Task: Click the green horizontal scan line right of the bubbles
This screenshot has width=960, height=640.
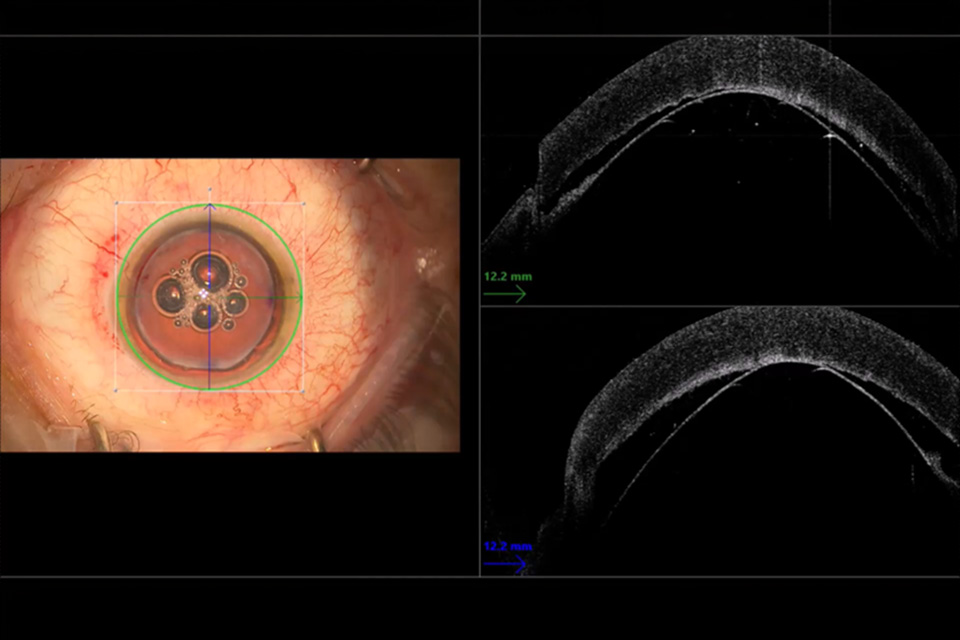Action: tap(270, 297)
